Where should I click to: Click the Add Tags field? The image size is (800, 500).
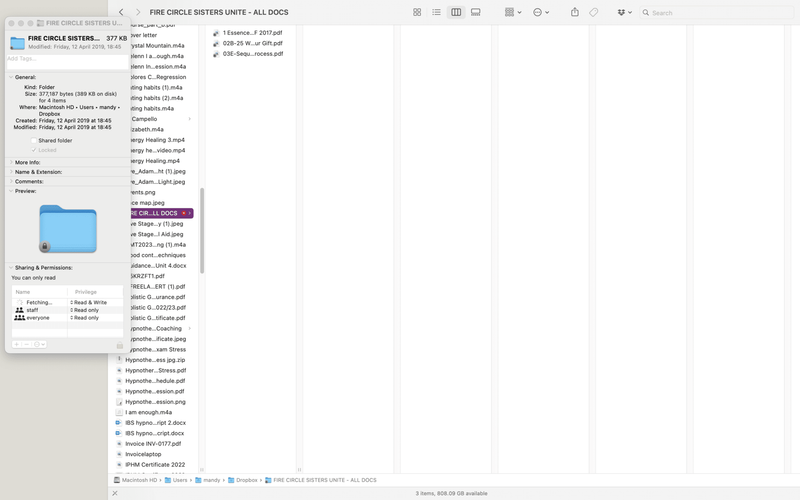(x=67, y=61)
